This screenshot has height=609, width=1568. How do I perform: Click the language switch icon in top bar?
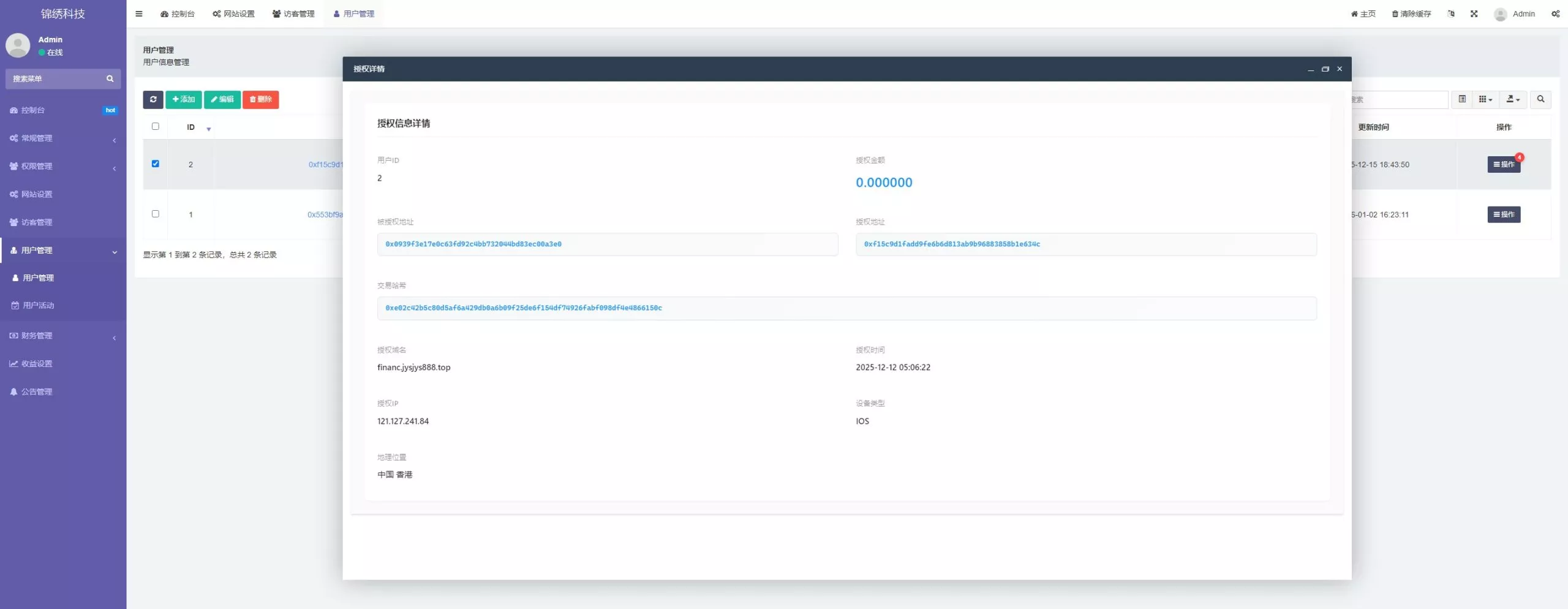pyautogui.click(x=1451, y=13)
